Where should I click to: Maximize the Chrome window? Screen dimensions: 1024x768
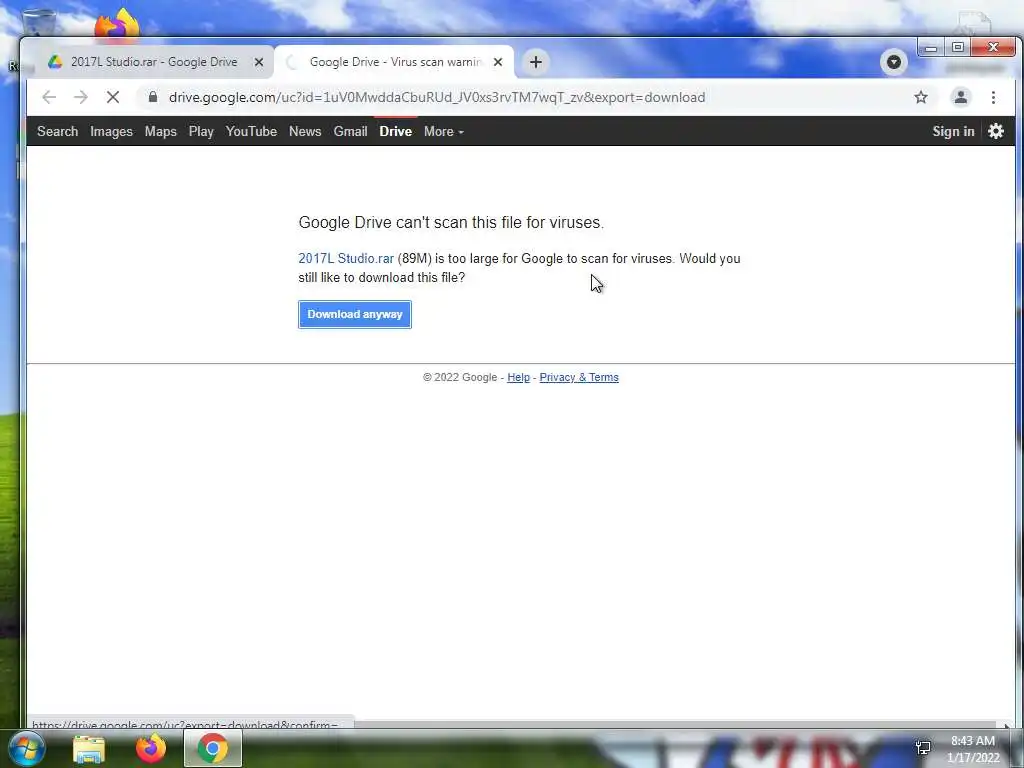pos(957,48)
